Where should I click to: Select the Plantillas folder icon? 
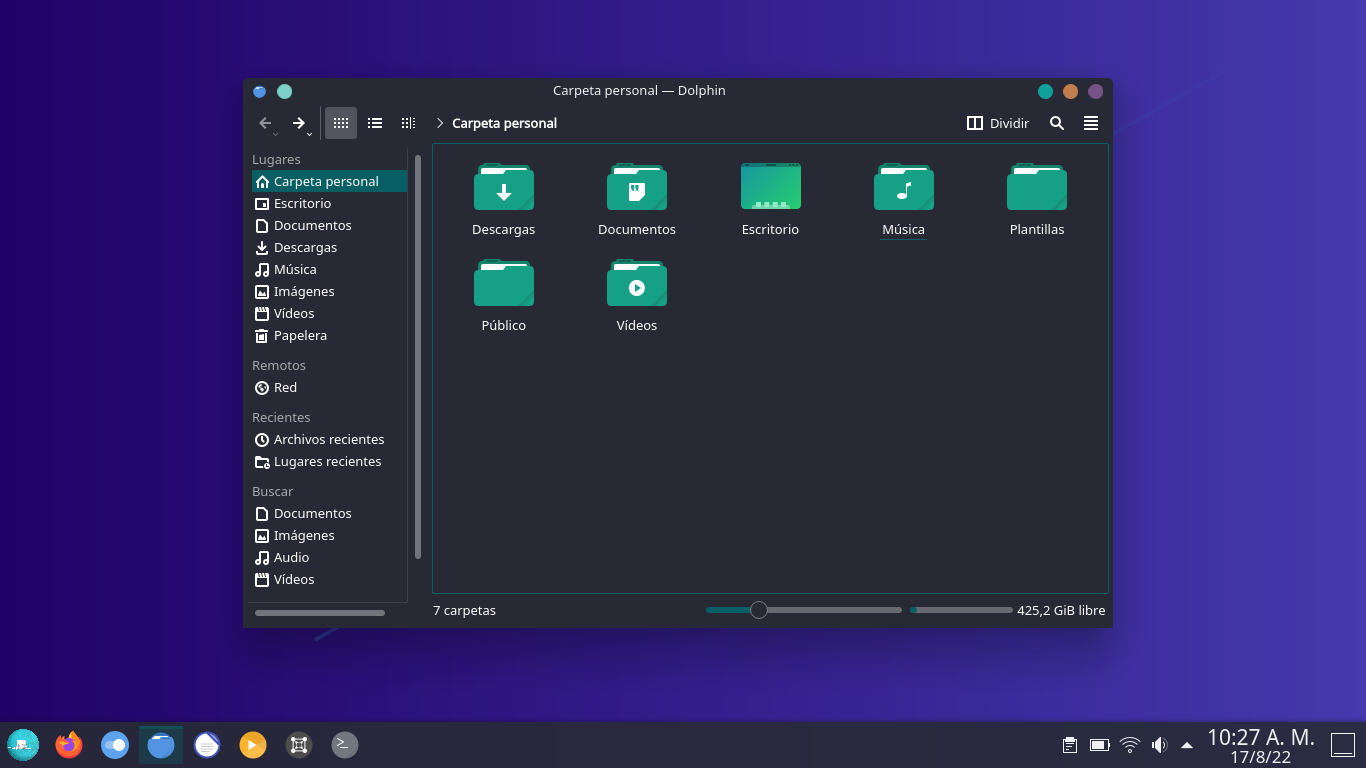click(1037, 187)
